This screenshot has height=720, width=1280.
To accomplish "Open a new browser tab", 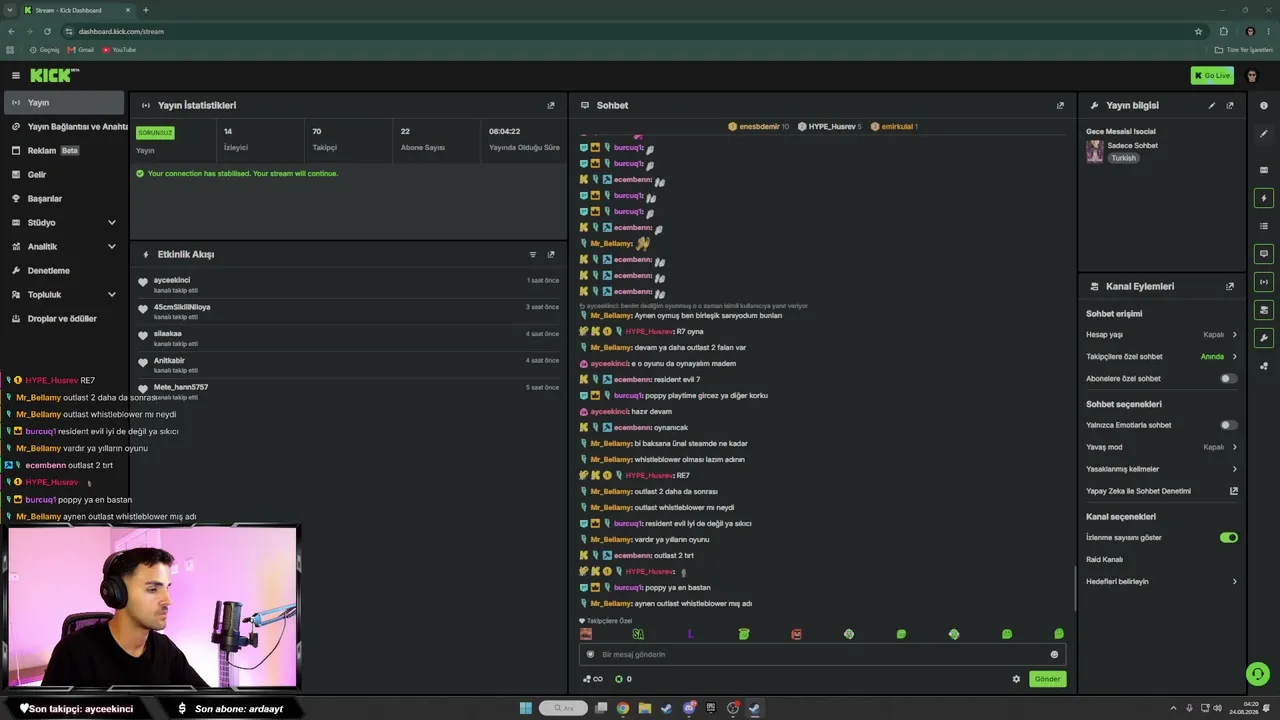I will [146, 10].
